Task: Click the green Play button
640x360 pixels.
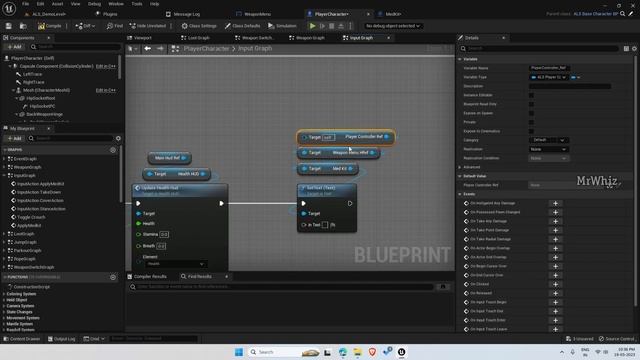Action: [x=312, y=26]
